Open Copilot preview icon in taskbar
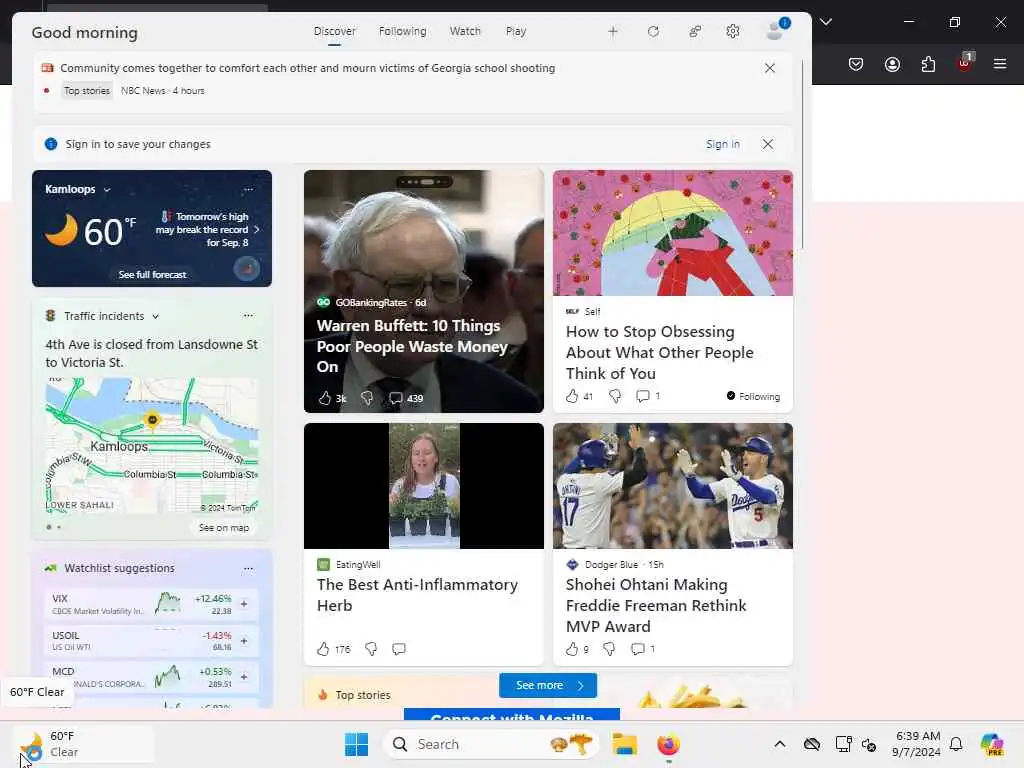The image size is (1024, 768). pyautogui.click(x=992, y=744)
